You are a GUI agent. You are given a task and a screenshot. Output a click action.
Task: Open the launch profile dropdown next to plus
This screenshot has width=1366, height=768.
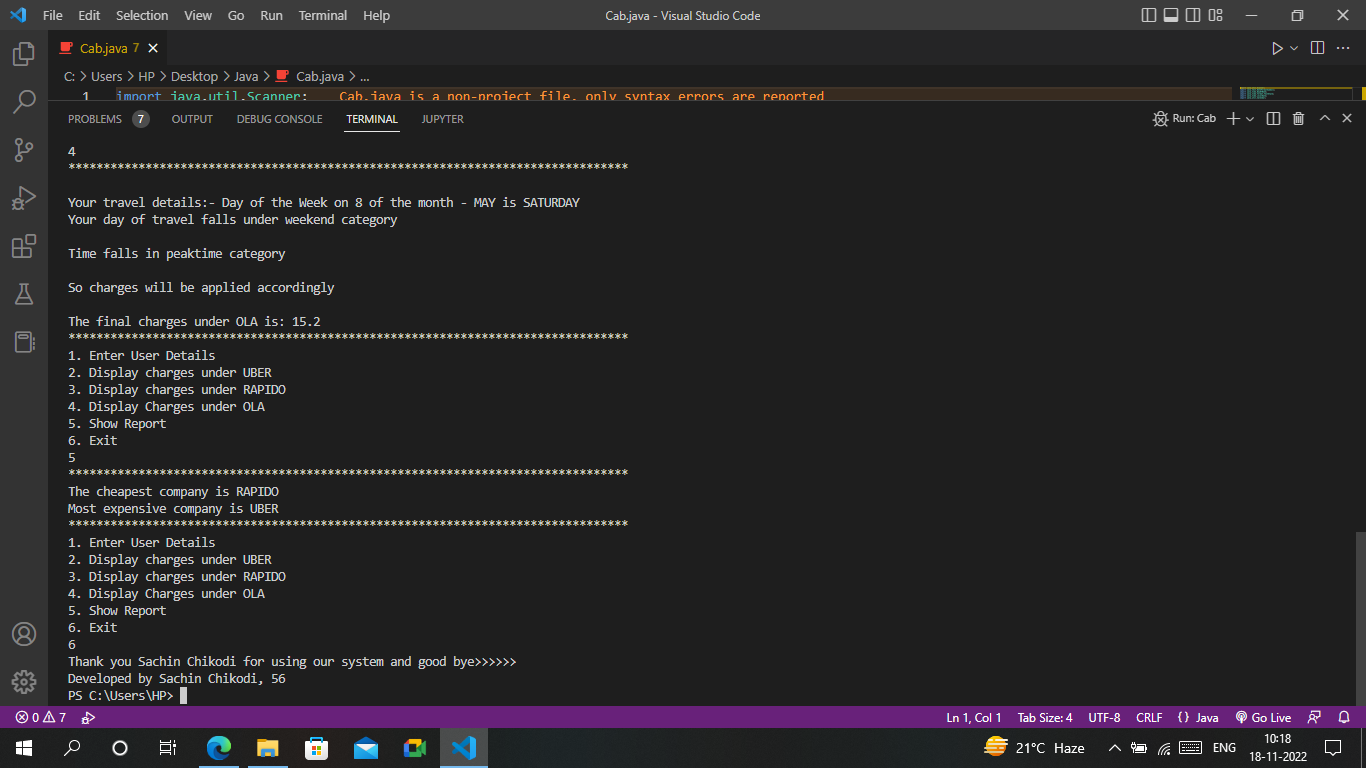(x=1250, y=118)
